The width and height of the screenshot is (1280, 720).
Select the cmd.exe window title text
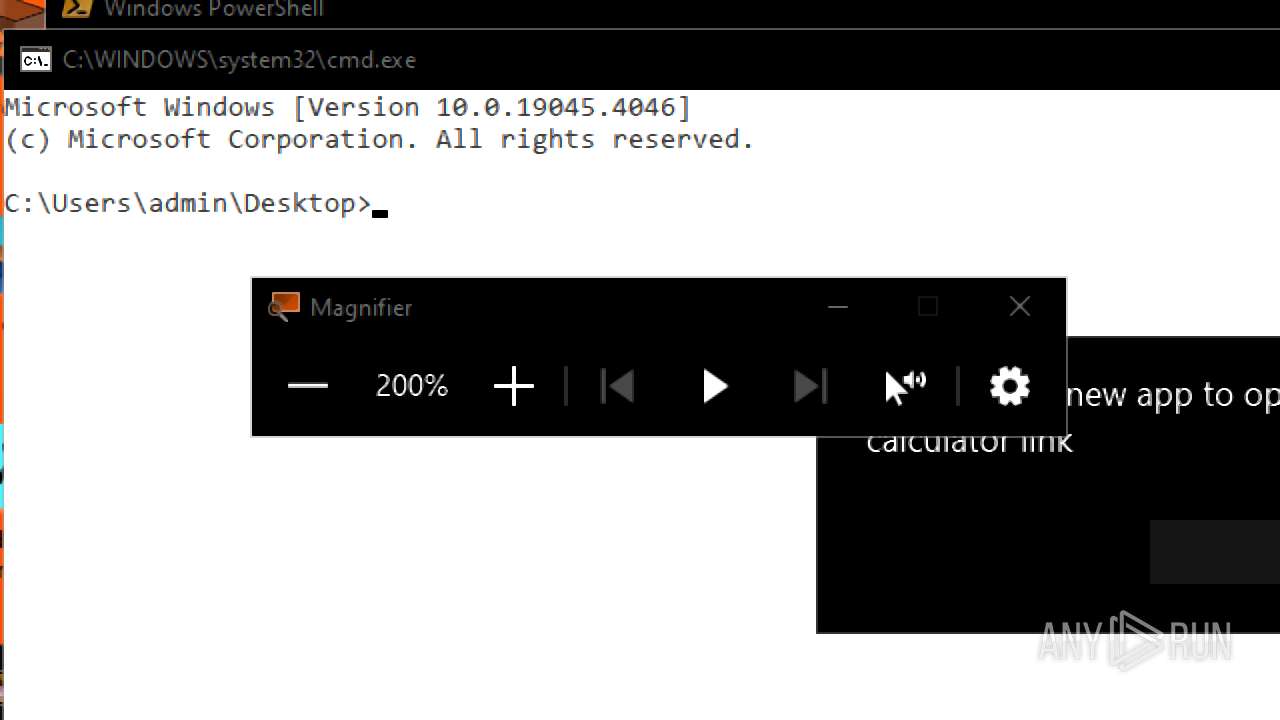tap(239, 60)
